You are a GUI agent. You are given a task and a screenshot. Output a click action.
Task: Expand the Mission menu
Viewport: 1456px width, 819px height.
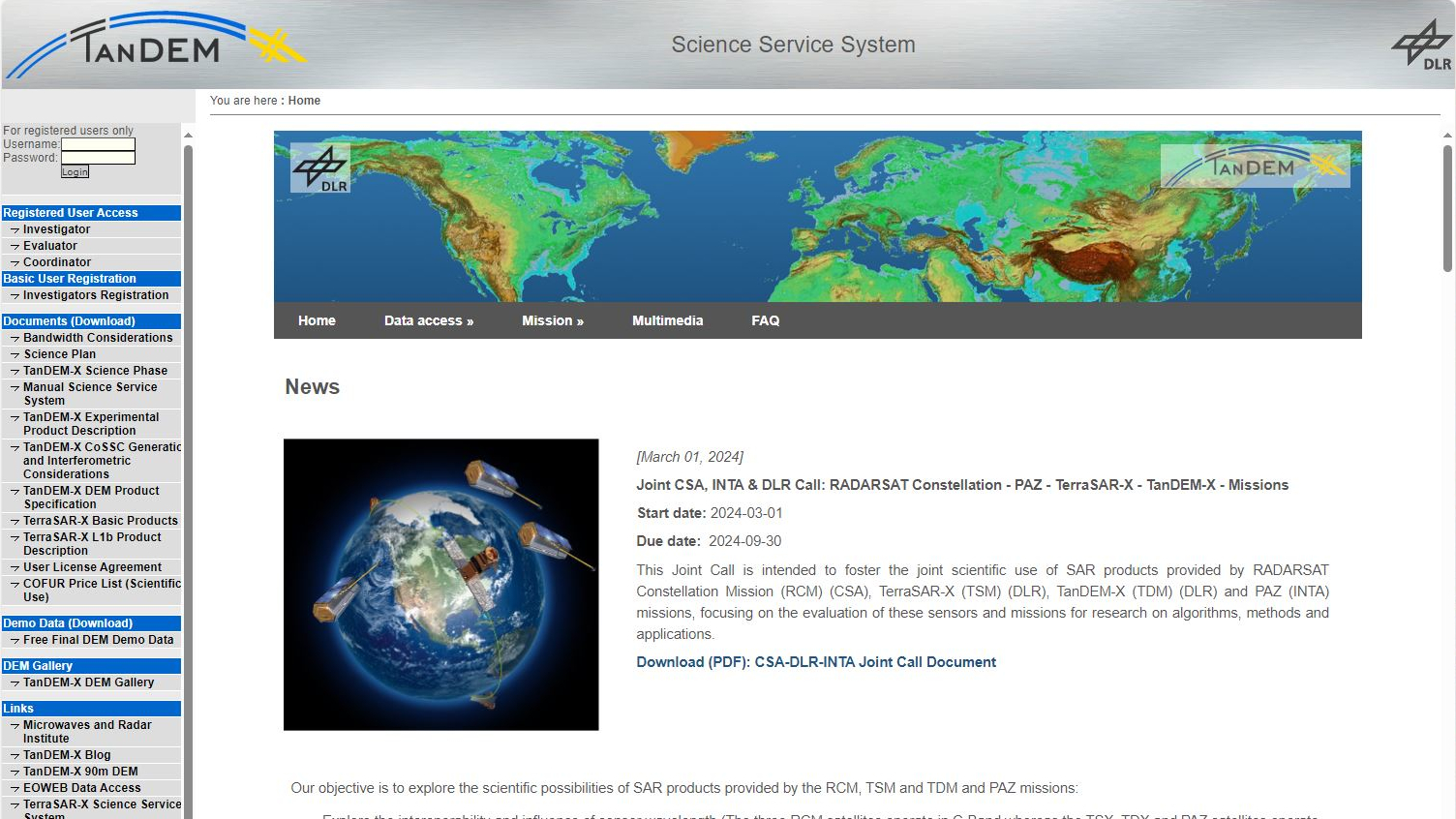pos(552,320)
